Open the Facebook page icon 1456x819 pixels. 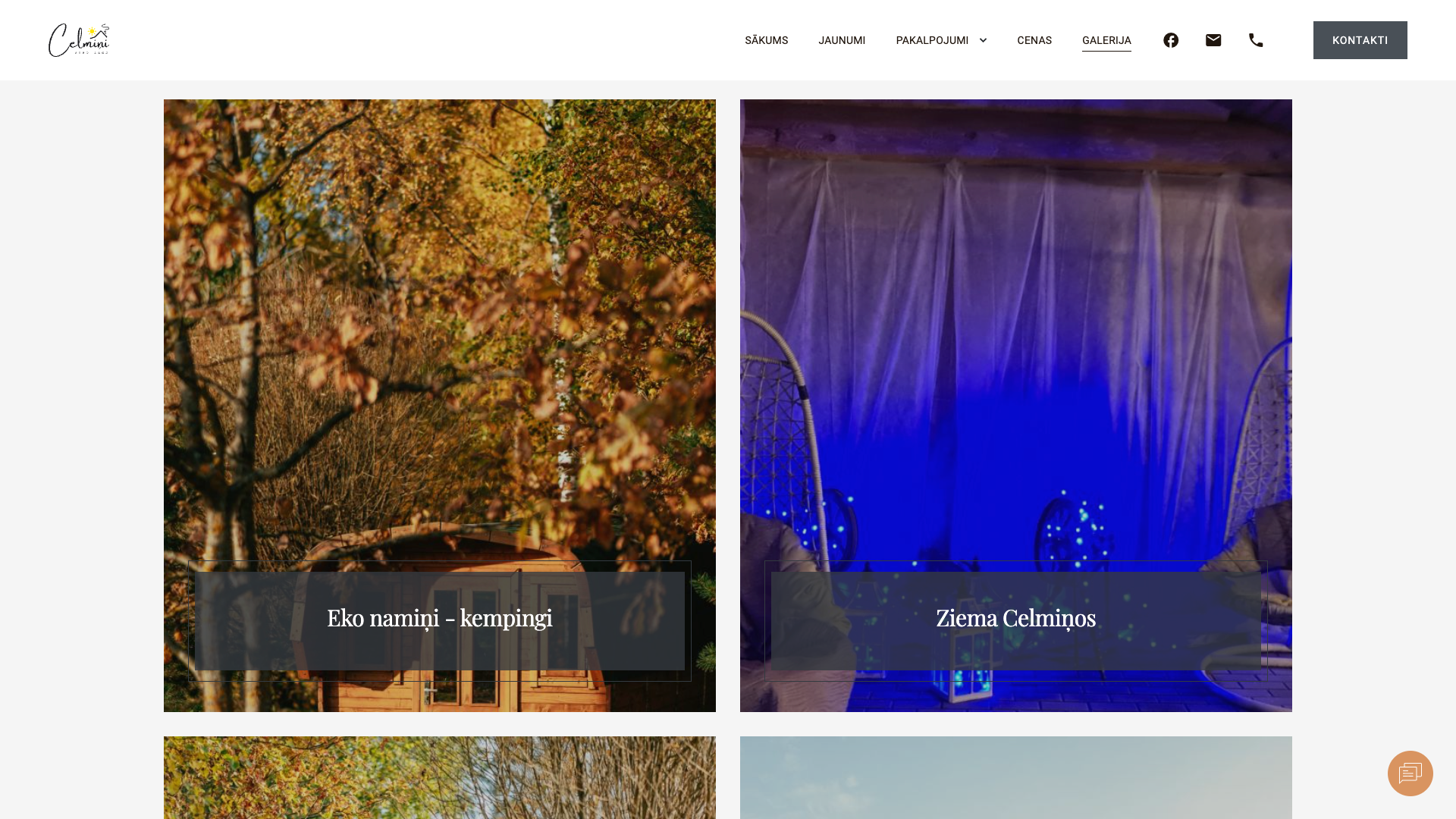click(1171, 40)
